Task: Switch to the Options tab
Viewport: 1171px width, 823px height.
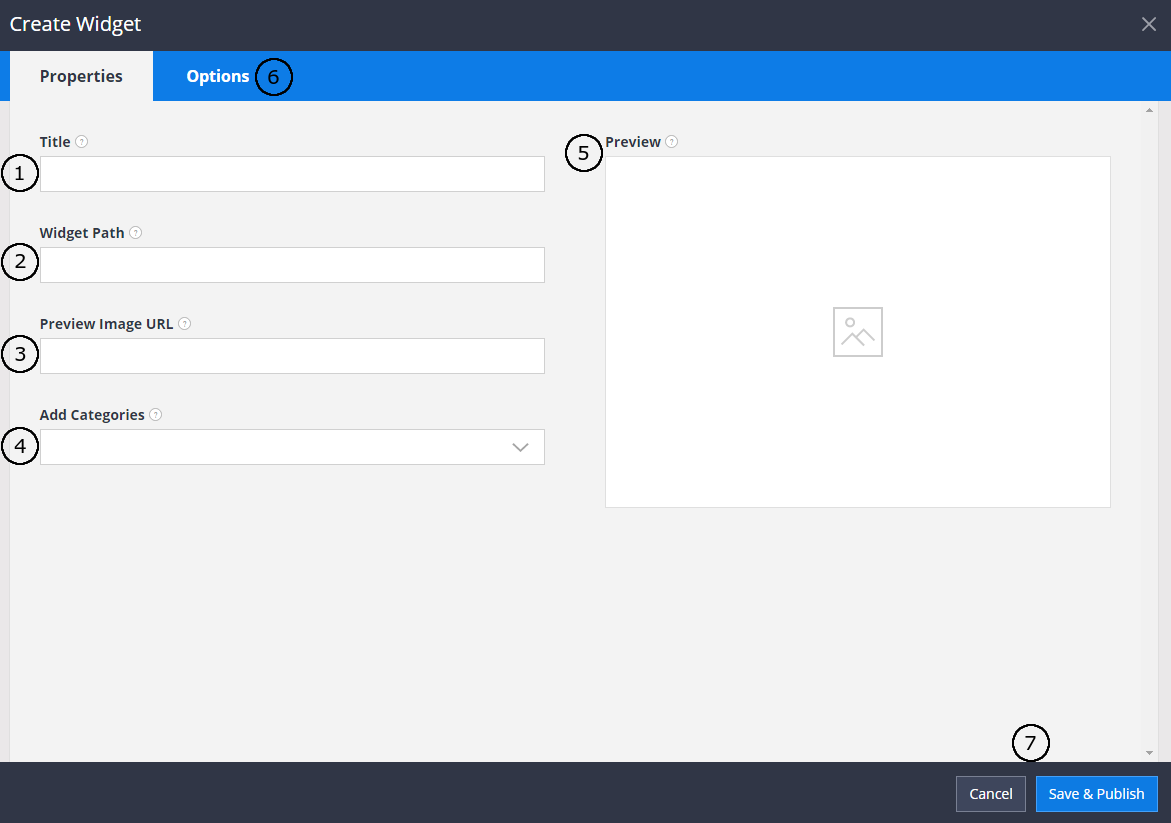Action: [x=217, y=76]
